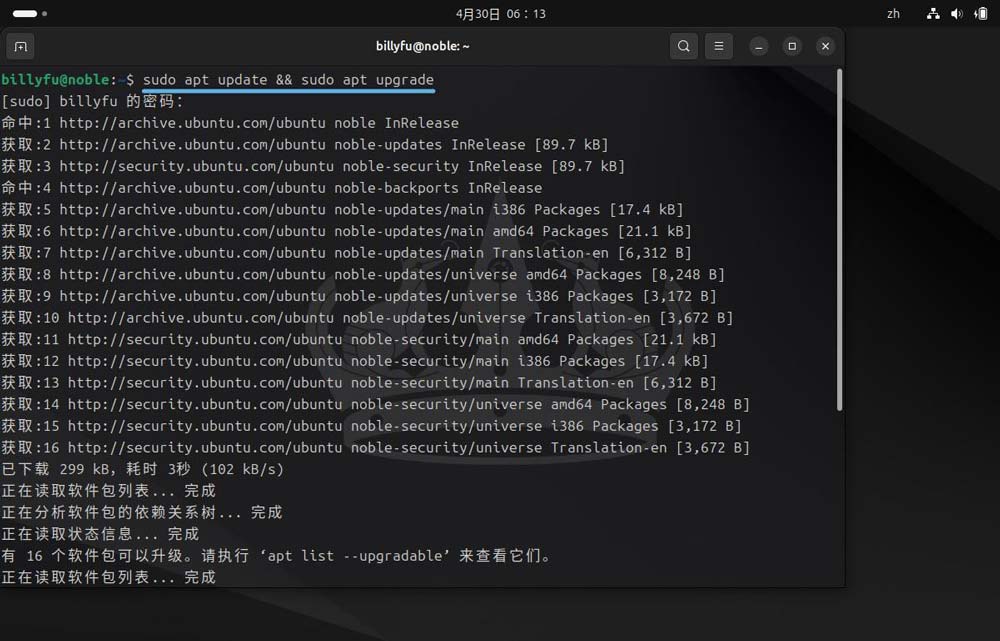
Task: Open Activities overview via workspace pill indicator
Action: tap(25, 14)
